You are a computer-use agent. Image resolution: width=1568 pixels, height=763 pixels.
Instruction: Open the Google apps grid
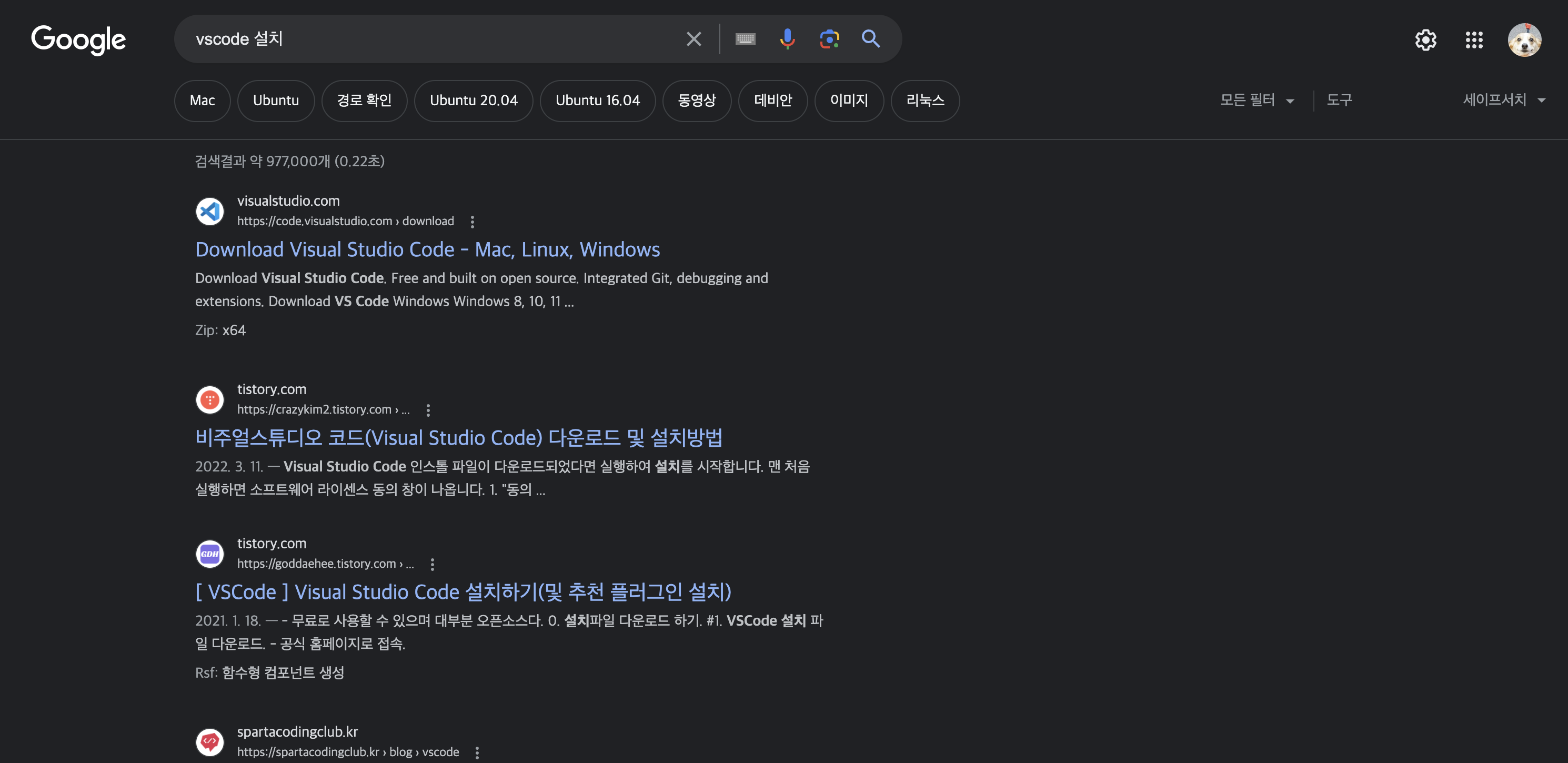(x=1474, y=40)
